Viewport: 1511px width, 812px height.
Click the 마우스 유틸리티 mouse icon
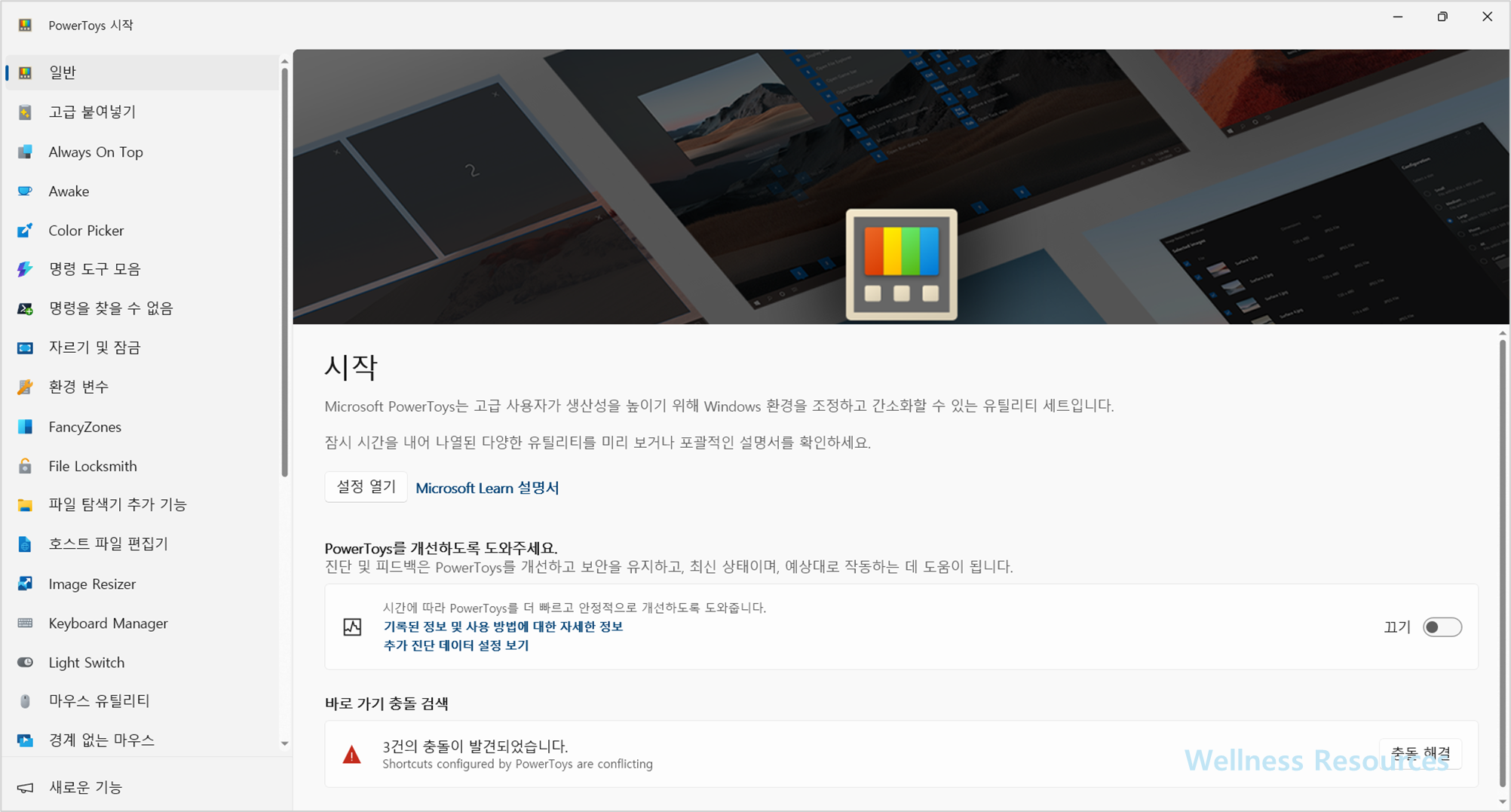tap(25, 701)
